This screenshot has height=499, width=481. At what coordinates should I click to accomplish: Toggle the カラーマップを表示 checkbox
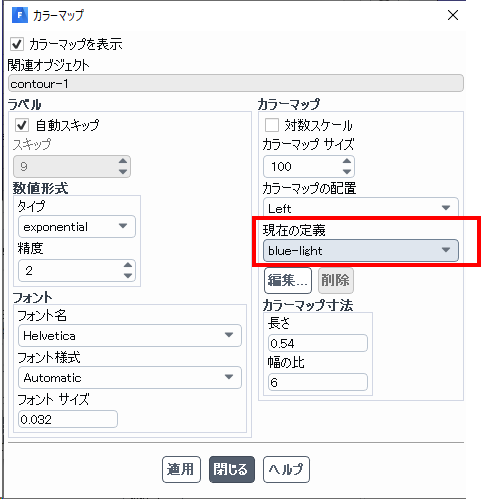pos(17,44)
